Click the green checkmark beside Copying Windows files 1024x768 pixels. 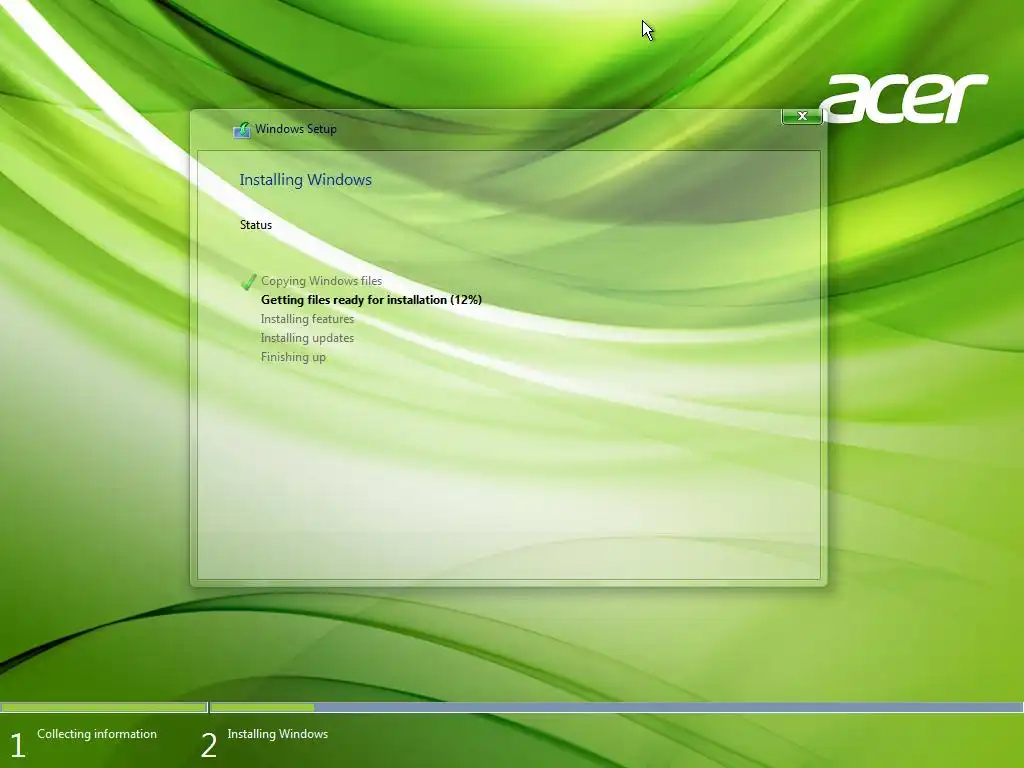point(248,281)
